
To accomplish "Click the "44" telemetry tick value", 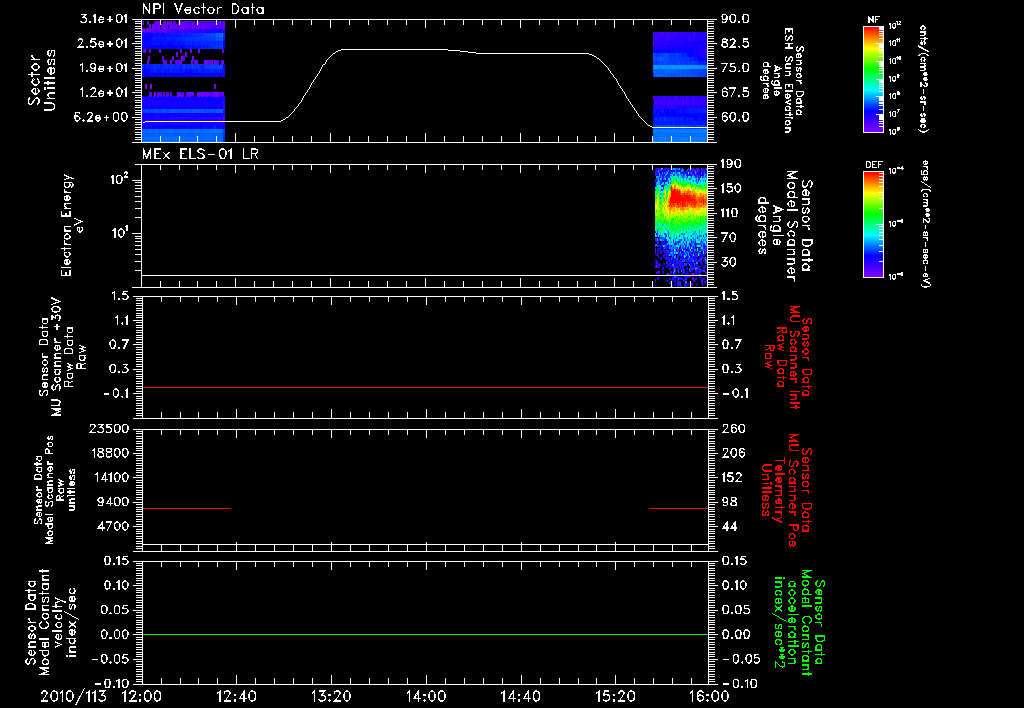I will tap(729, 526).
